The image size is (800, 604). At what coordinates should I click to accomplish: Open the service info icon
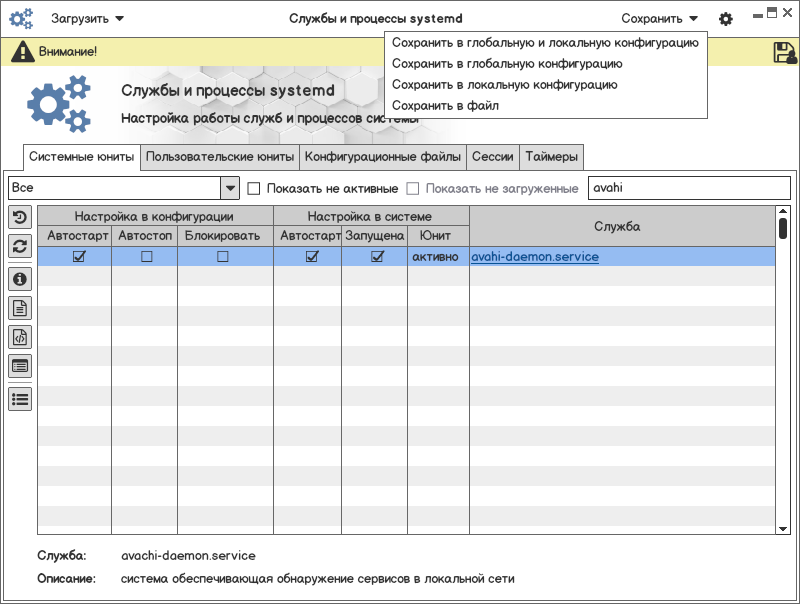coord(20,279)
